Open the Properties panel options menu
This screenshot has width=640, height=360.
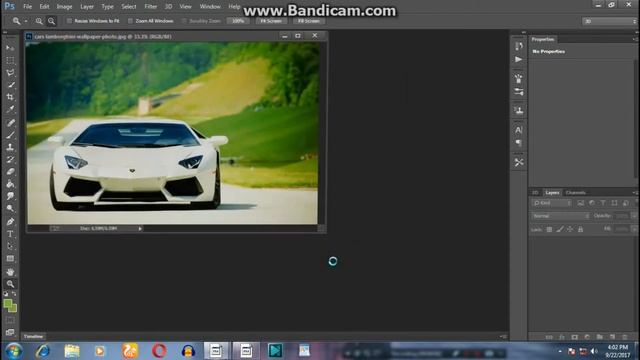(x=634, y=39)
